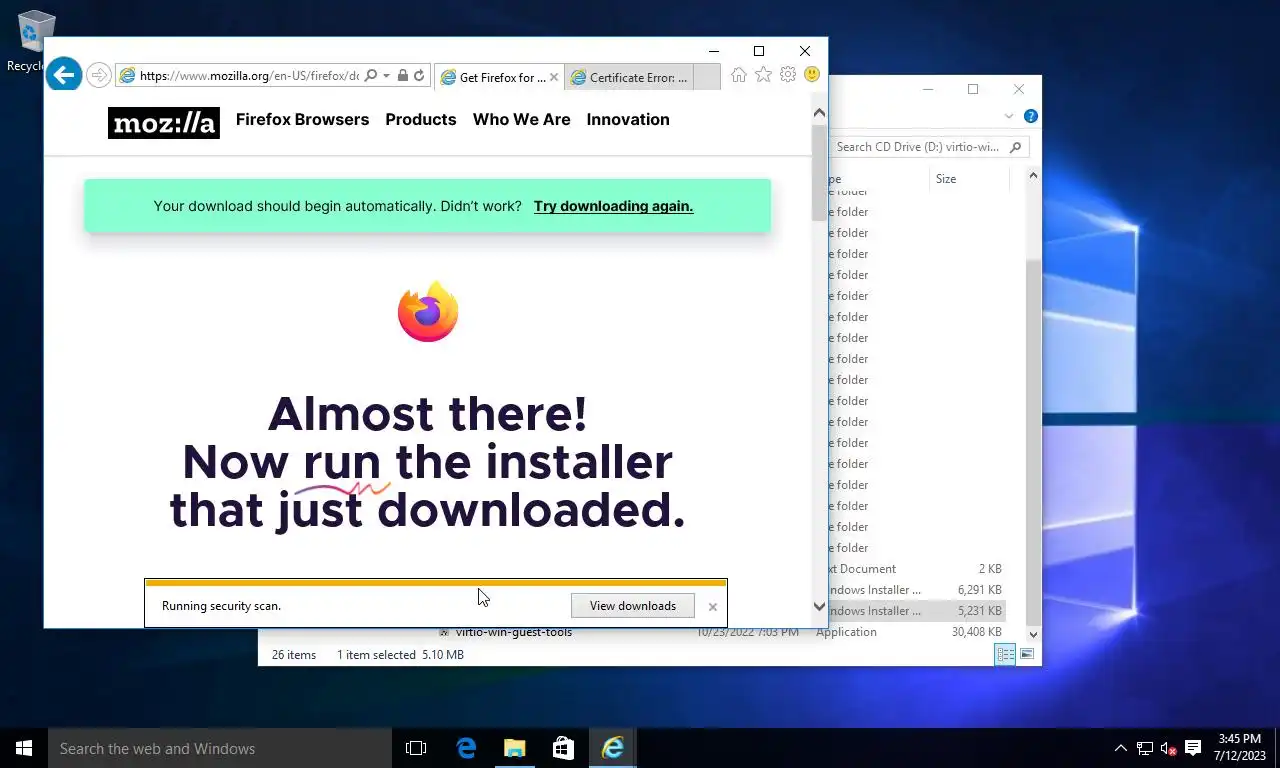1280x768 pixels.
Task: Click IE page scroll-down arrow
Action: (819, 606)
